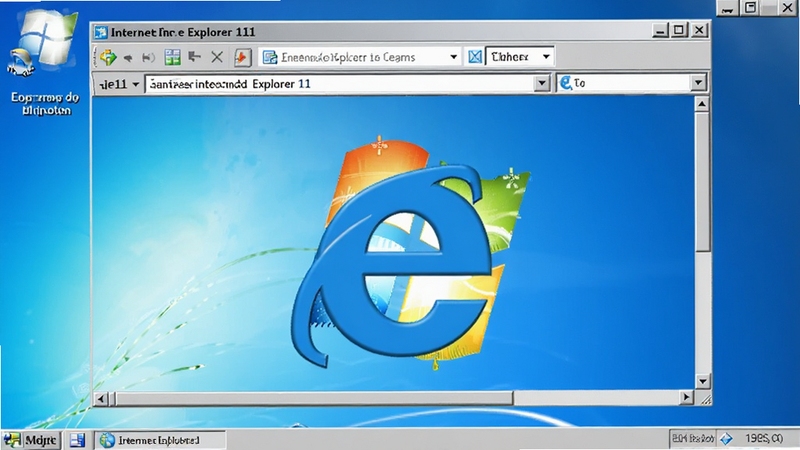Open the 'Eneenodo Eplcerr to Ceams' dropdown arrow

(453, 57)
